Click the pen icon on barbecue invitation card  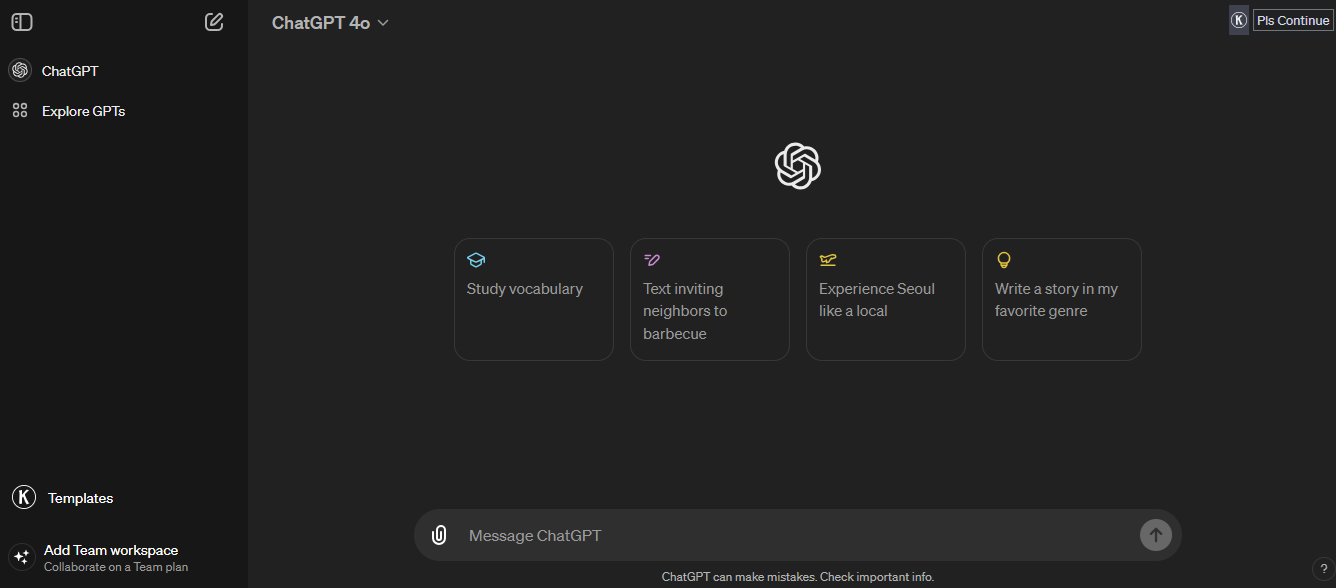(x=652, y=260)
